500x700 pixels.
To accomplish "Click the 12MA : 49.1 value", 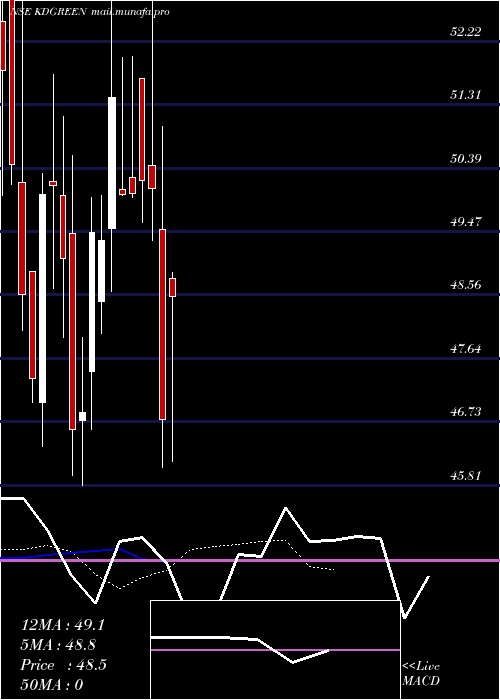I will 63,625.
